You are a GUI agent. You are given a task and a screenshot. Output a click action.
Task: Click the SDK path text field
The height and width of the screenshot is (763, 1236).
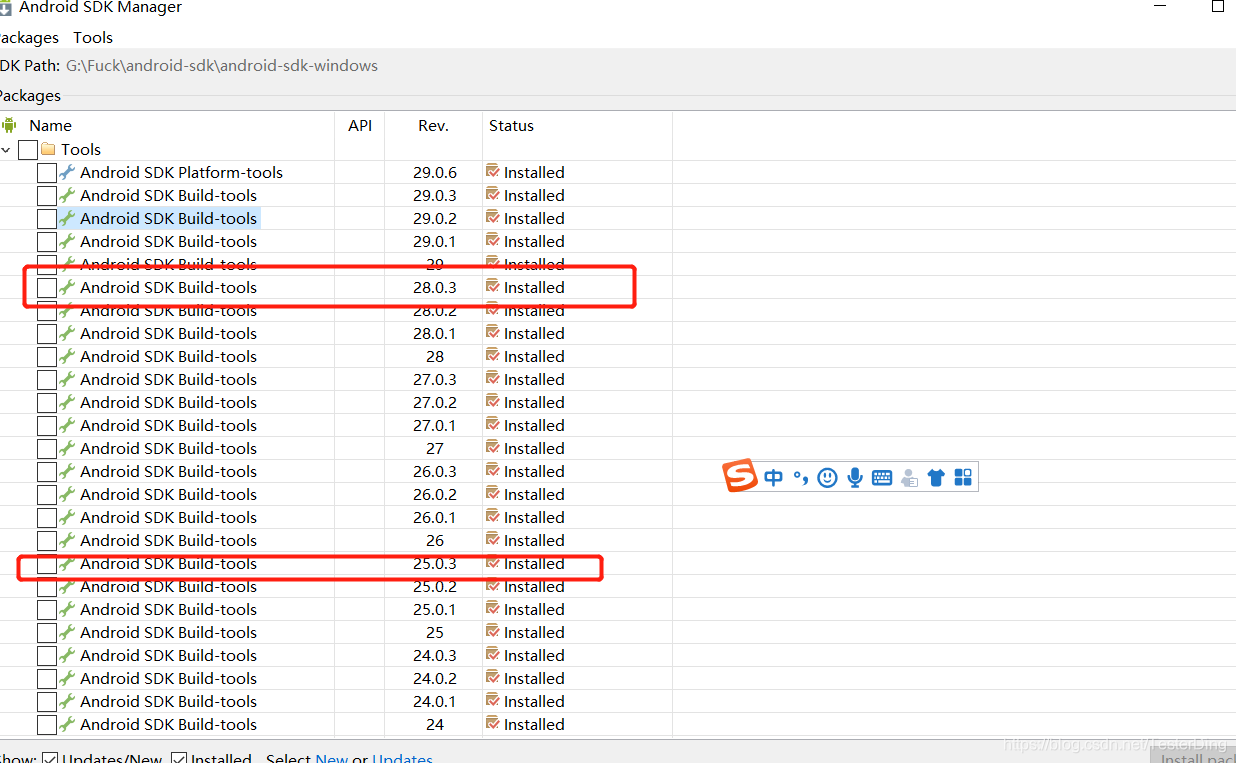coord(222,65)
